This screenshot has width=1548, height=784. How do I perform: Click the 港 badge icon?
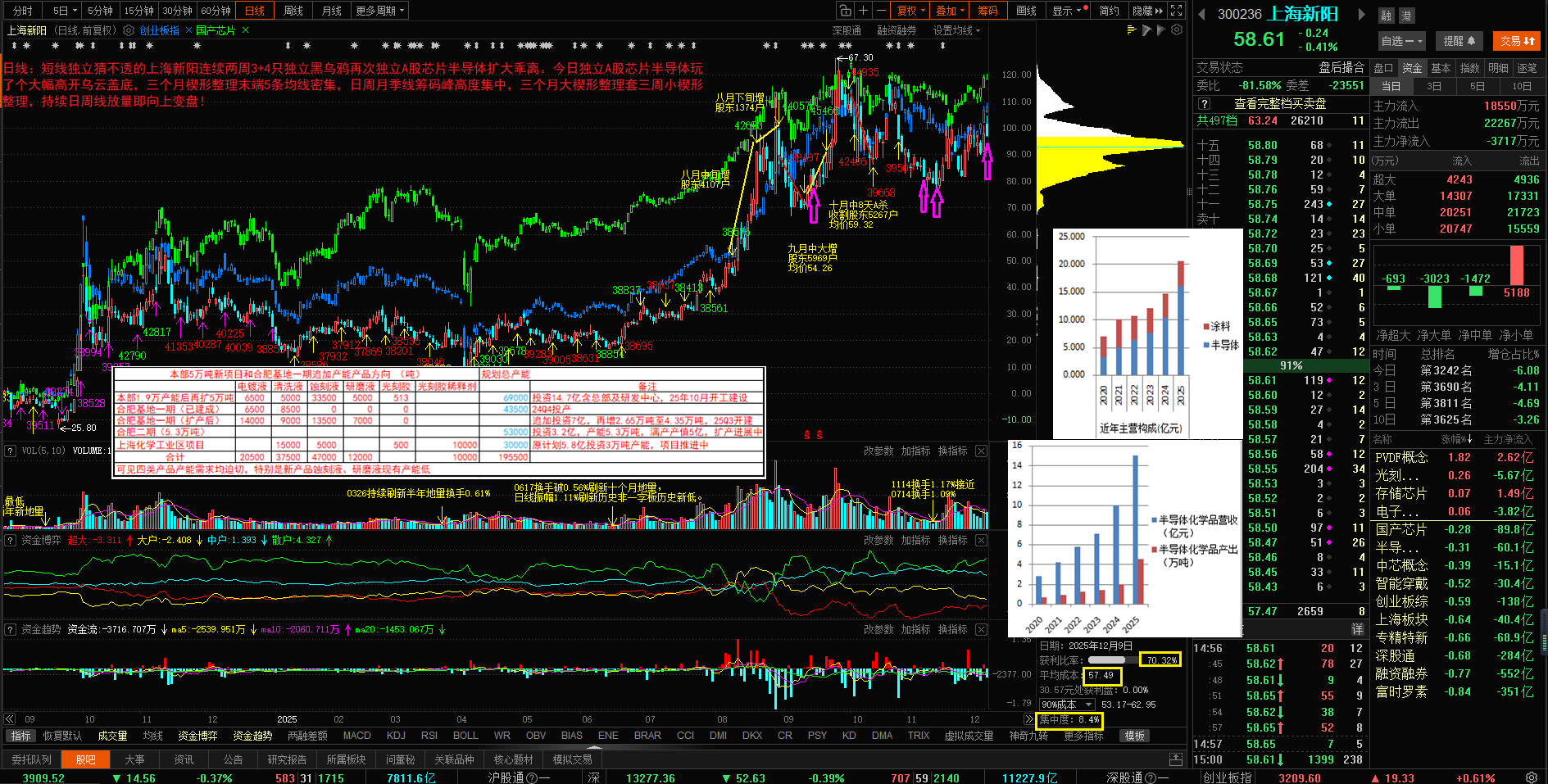click(x=1405, y=16)
